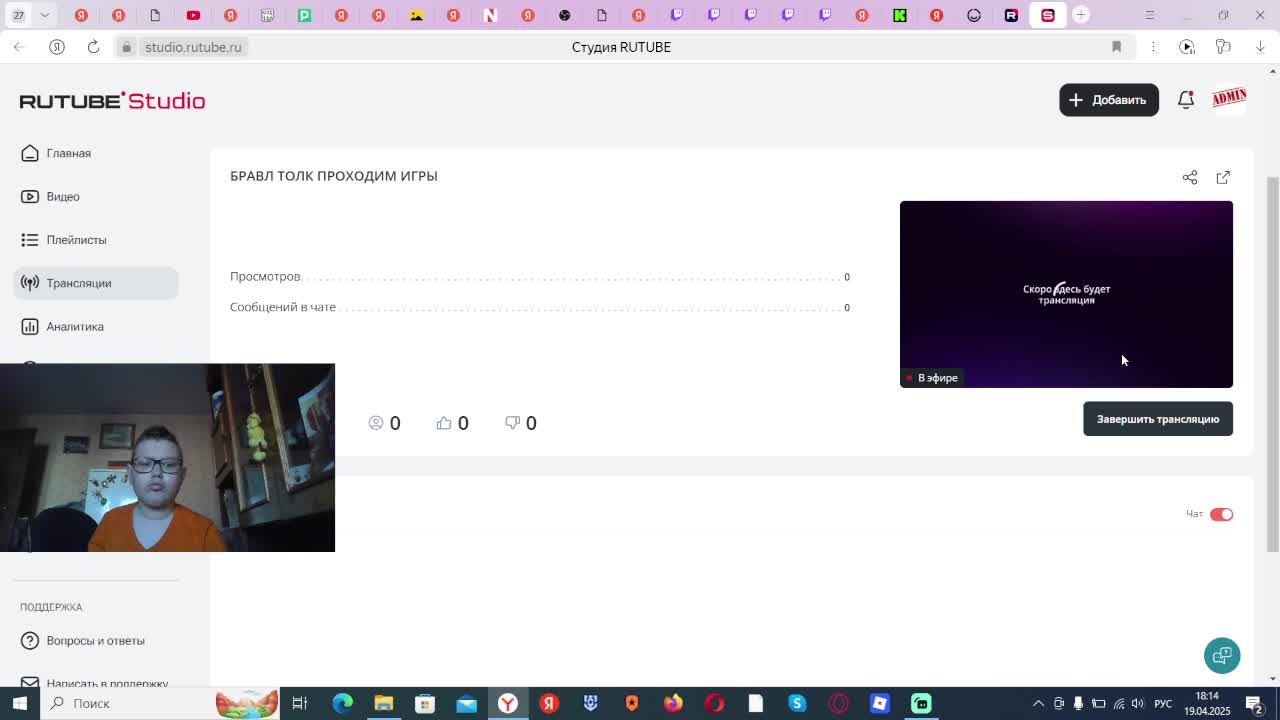The height and width of the screenshot is (720, 1280).
Task: Toggle the Чат switch off
Action: pyautogui.click(x=1221, y=514)
